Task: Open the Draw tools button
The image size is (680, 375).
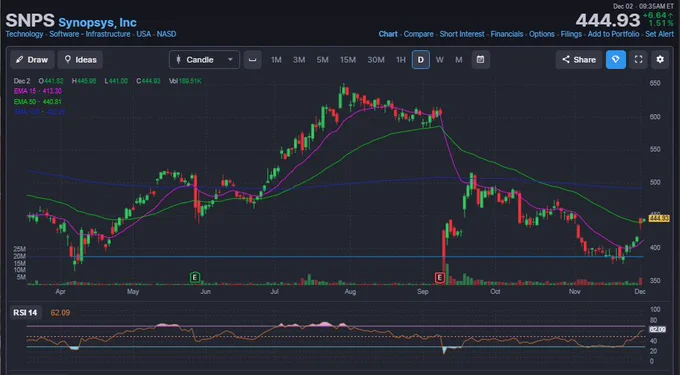Action: (x=32, y=60)
